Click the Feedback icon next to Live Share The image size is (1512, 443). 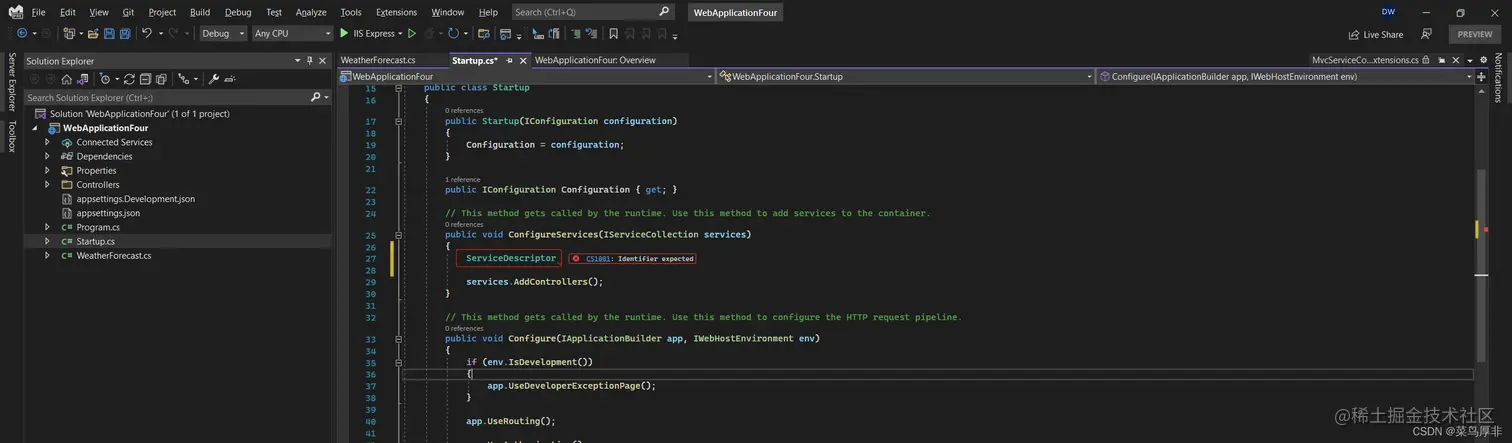[1426, 34]
